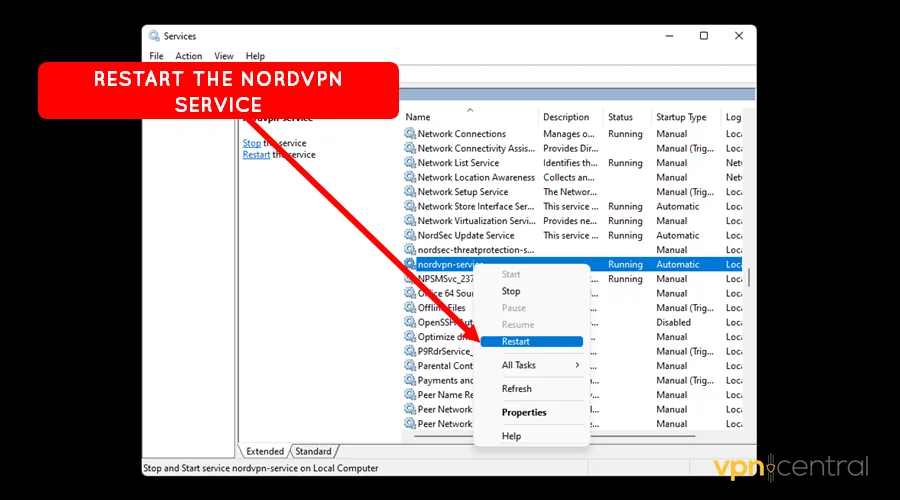Click gear icon of Network Setup Service

point(410,191)
